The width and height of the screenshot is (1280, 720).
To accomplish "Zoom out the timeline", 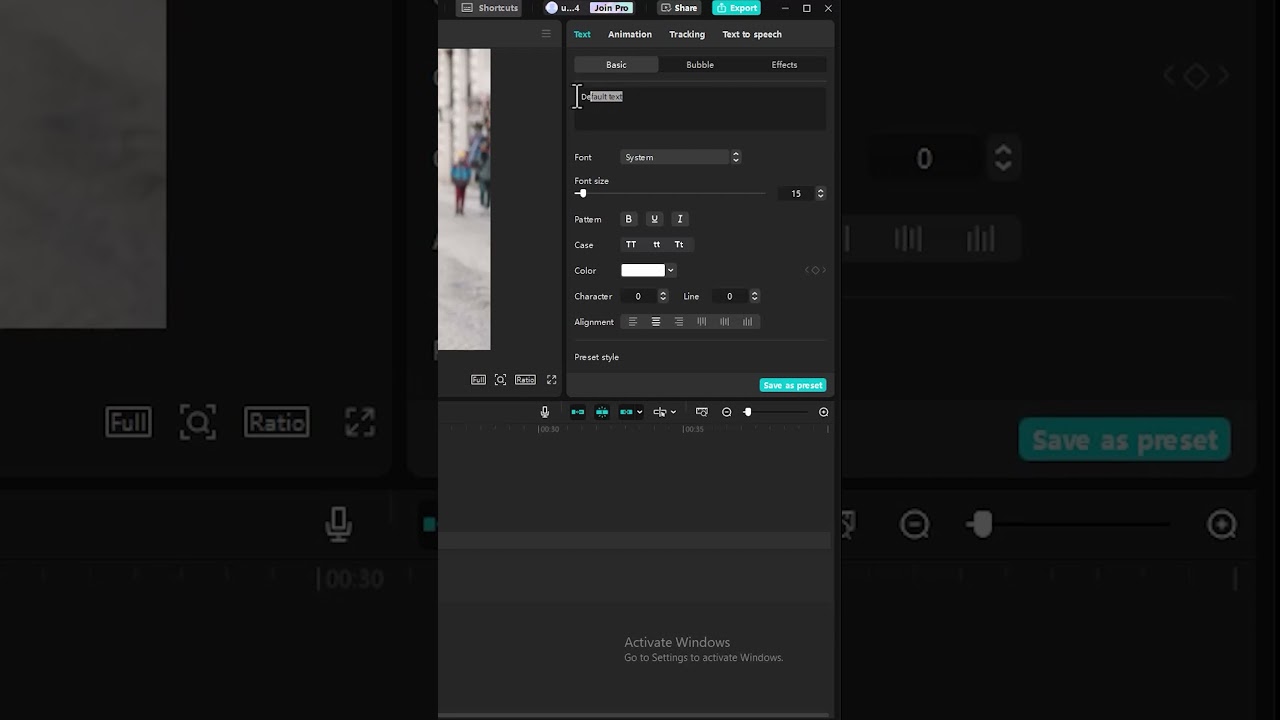I will pyautogui.click(x=727, y=412).
